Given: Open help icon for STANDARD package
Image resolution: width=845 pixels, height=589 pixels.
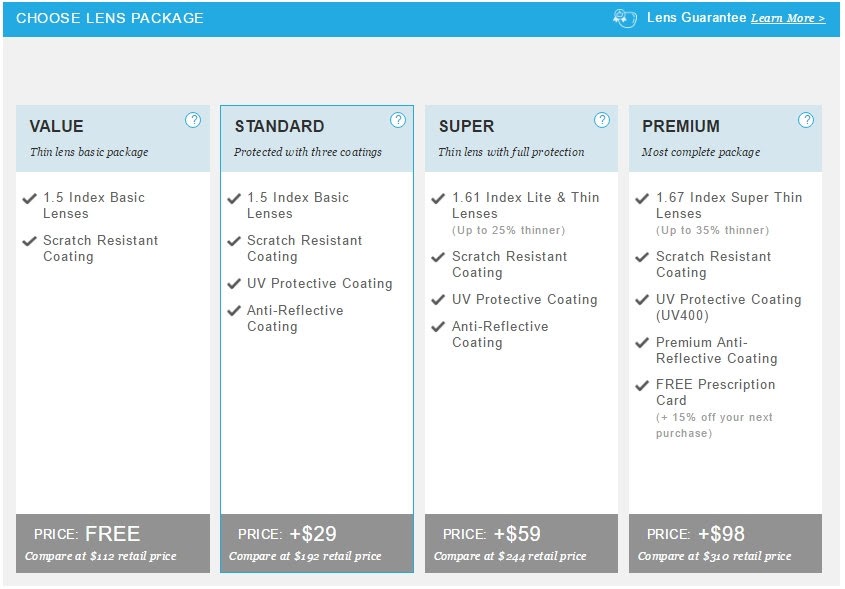Looking at the screenshot, I should (398, 120).
